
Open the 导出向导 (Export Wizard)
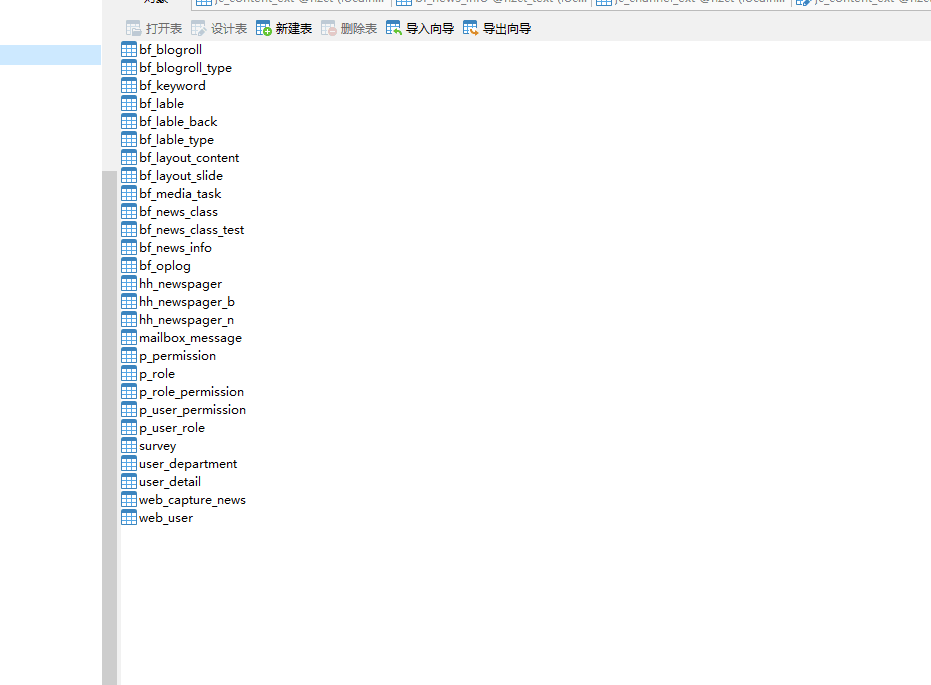[x=497, y=28]
